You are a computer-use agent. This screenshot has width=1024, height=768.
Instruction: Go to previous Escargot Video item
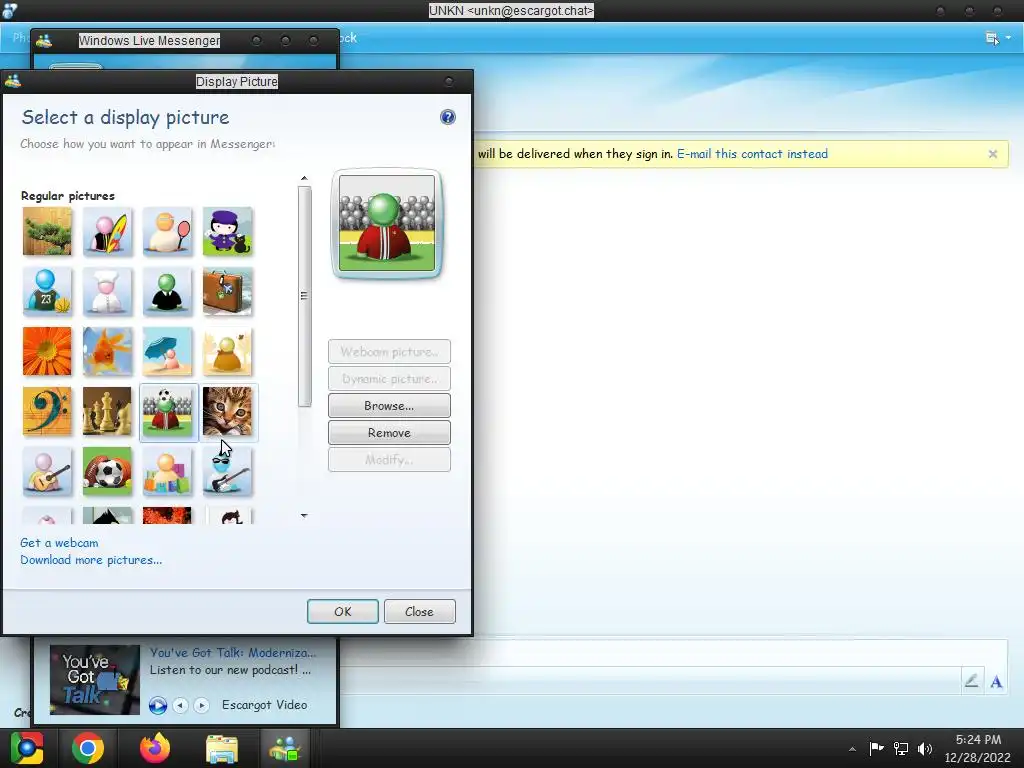point(180,705)
